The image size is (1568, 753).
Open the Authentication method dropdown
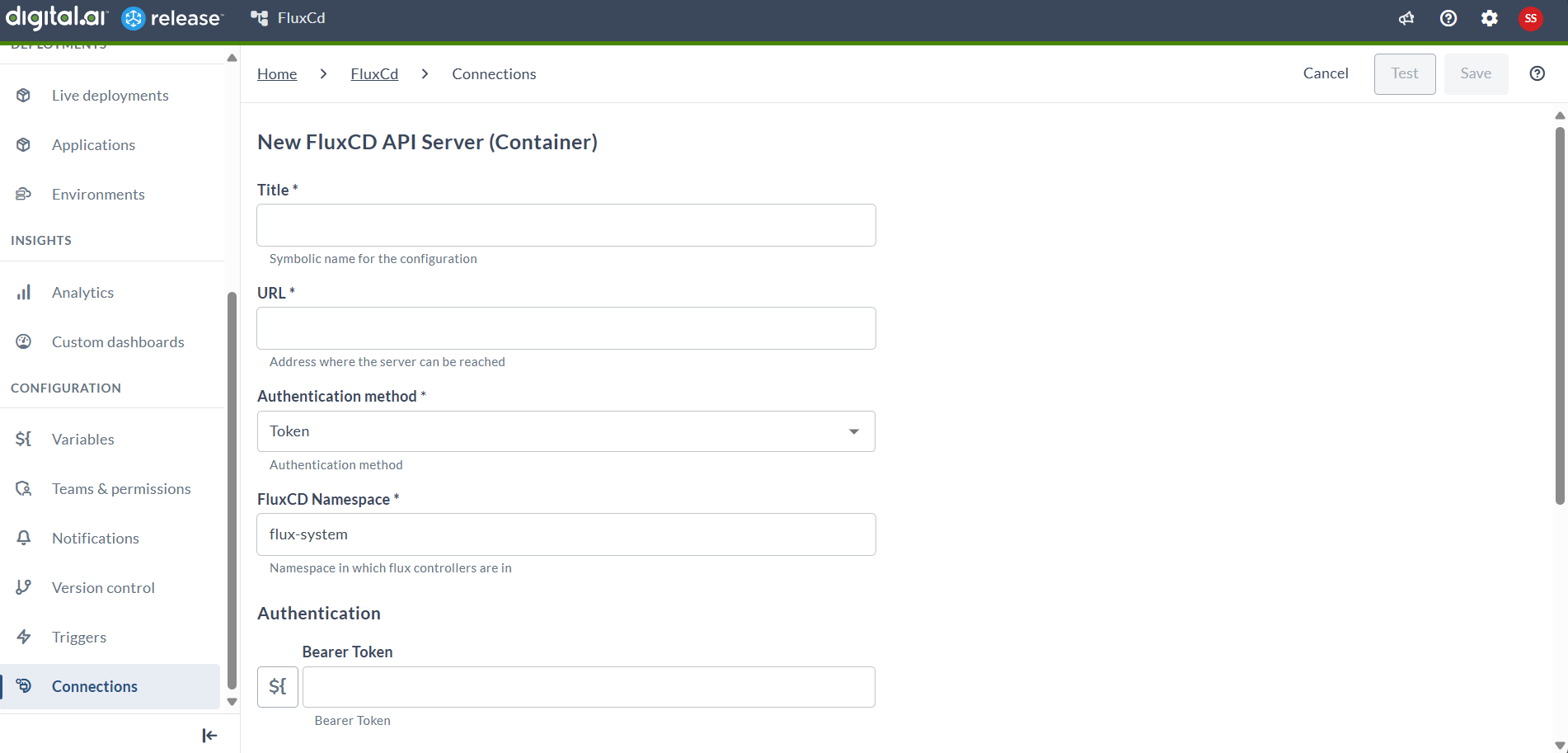pos(566,431)
